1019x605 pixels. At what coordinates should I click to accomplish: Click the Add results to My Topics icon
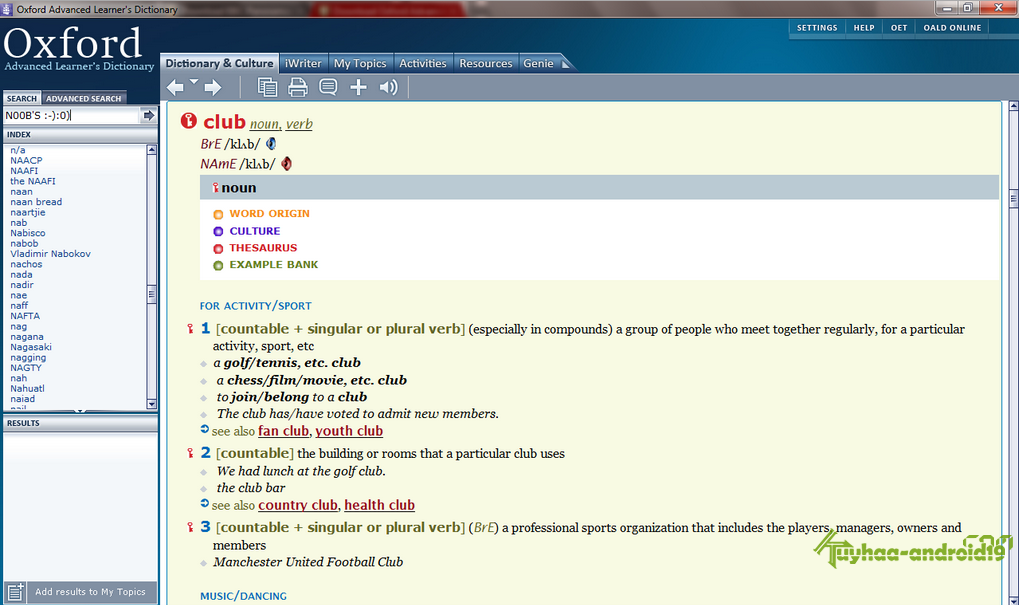tap(16, 592)
